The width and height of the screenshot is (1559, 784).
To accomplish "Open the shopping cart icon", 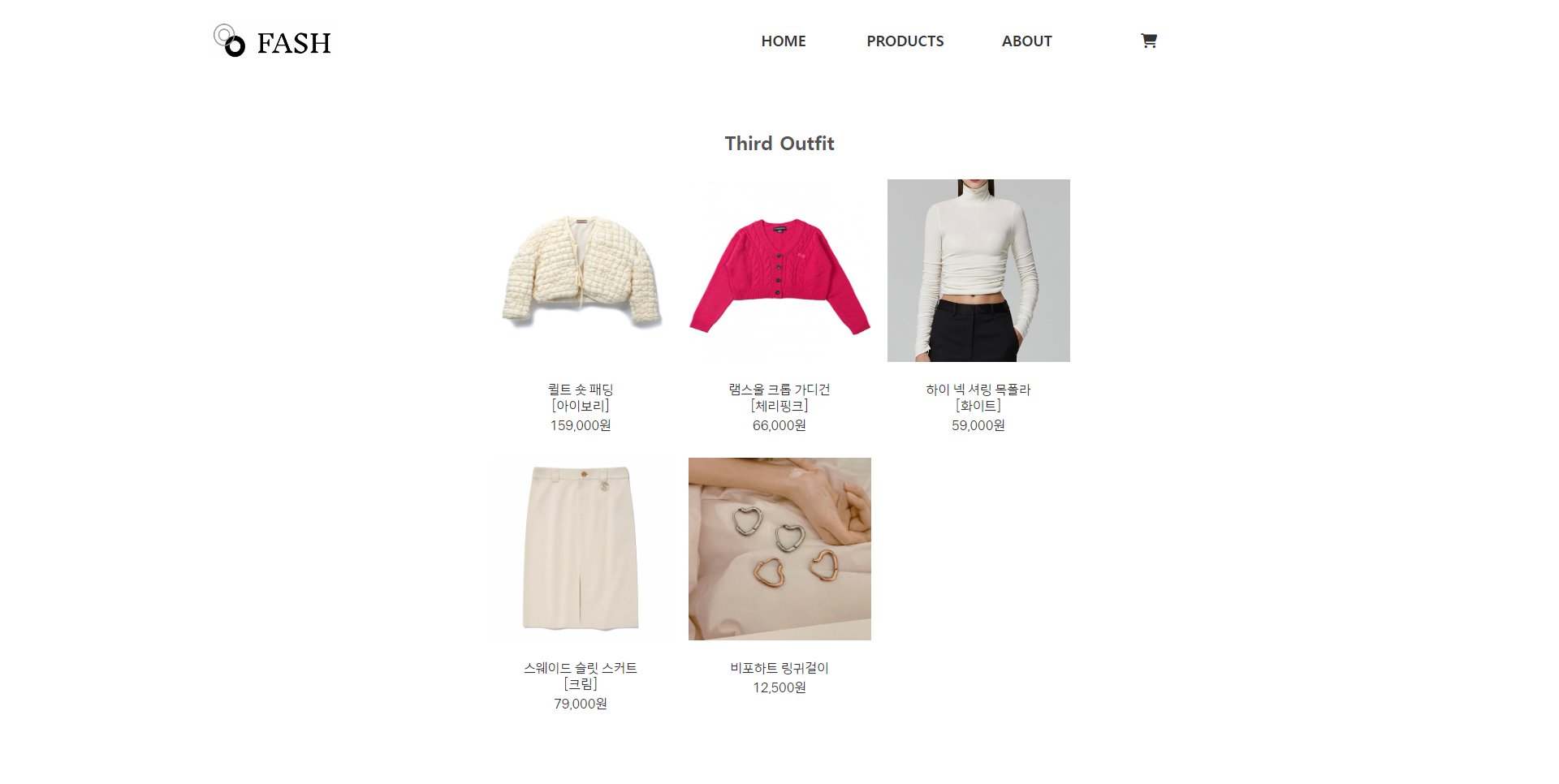I will click(x=1148, y=41).
